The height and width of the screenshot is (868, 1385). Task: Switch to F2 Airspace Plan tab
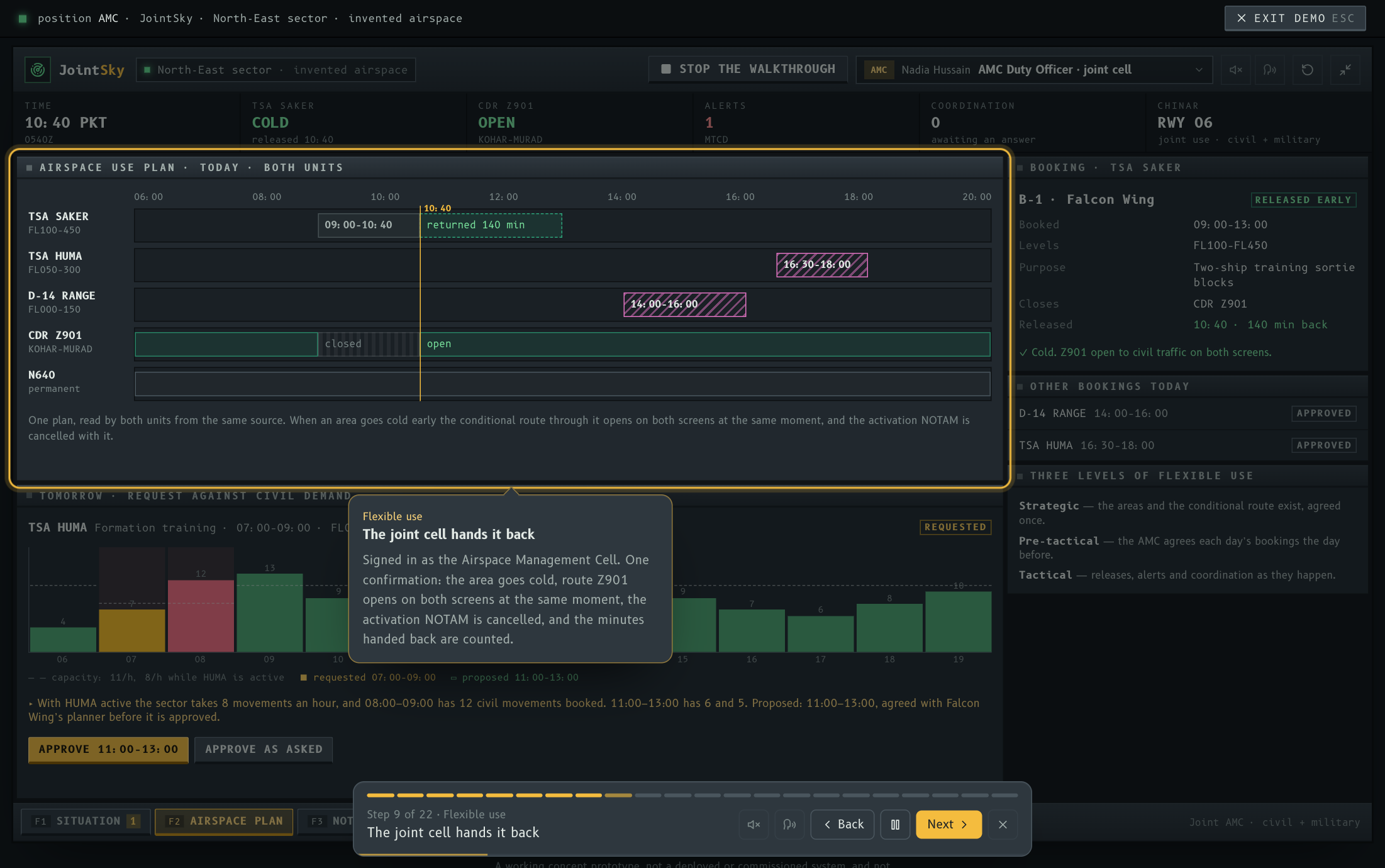[224, 821]
